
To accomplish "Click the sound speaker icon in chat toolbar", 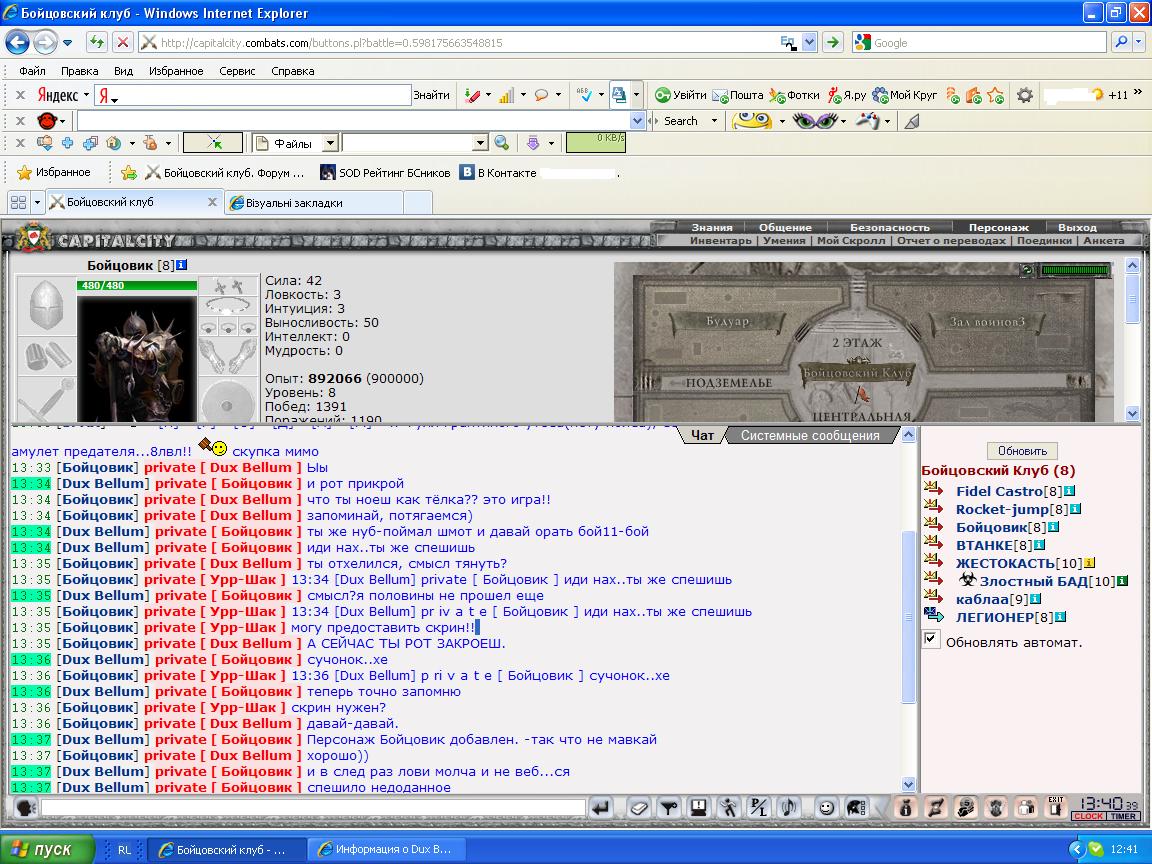I will click(x=788, y=808).
